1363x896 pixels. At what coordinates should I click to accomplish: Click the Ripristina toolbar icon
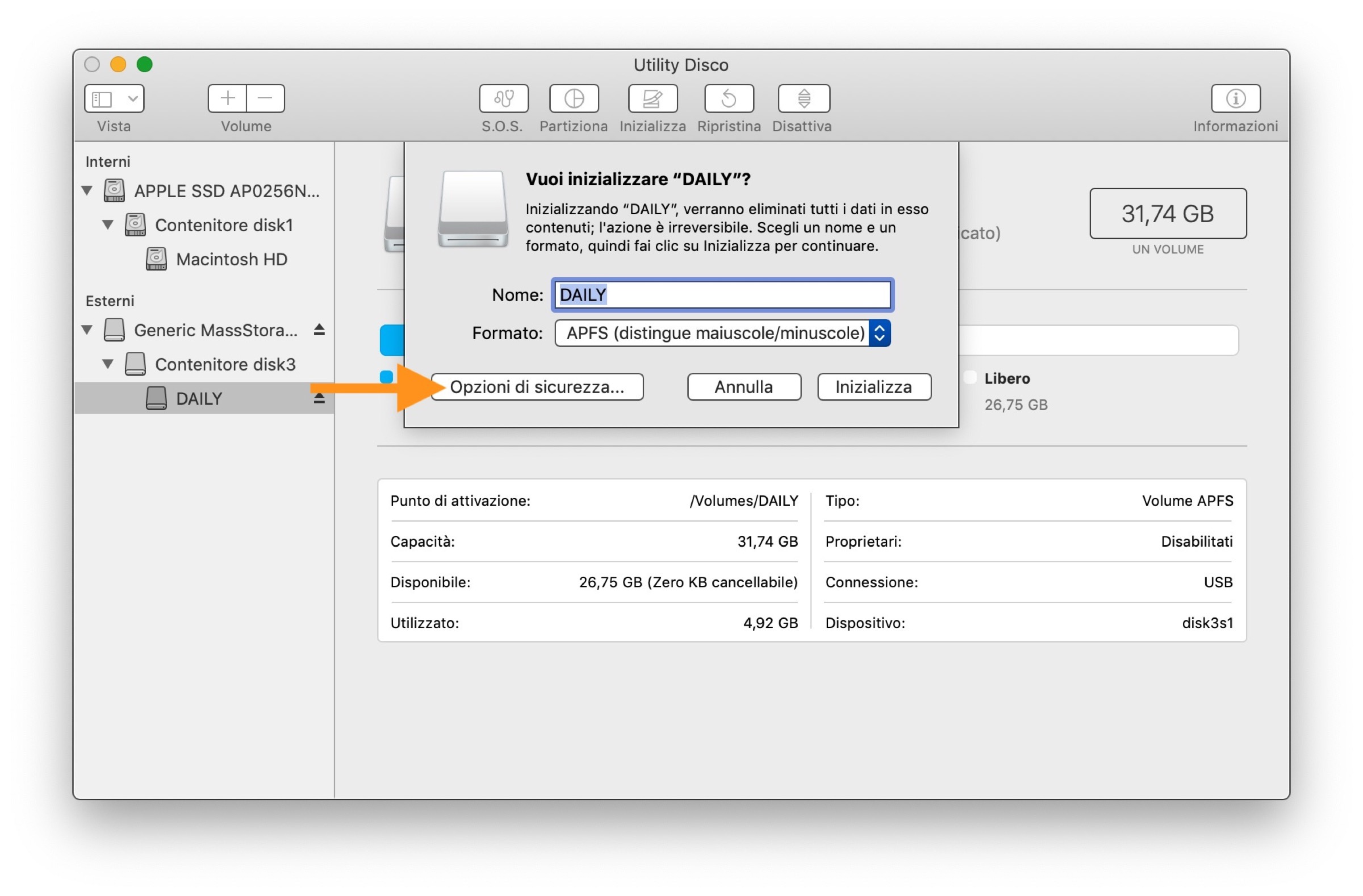click(729, 98)
